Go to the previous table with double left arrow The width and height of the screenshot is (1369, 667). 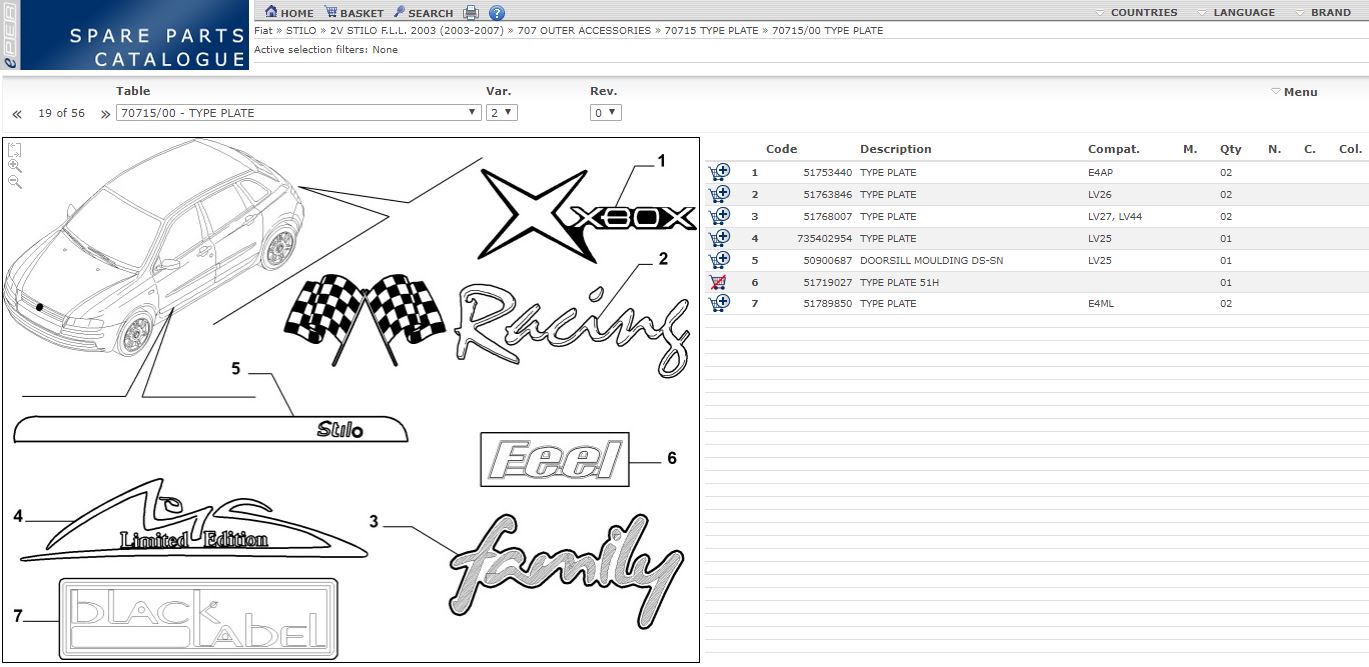[x=17, y=114]
